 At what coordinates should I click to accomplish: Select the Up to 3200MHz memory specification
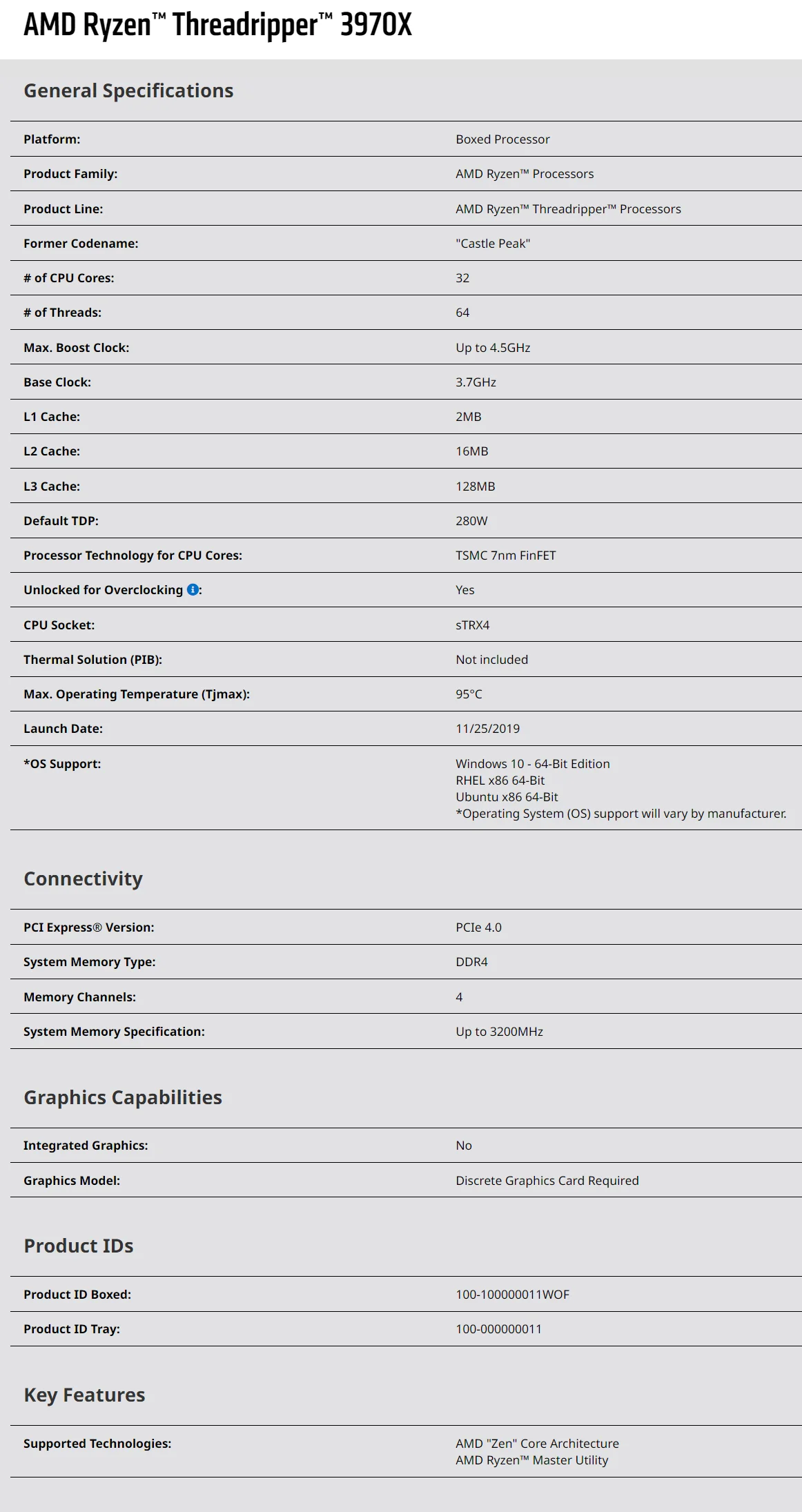[x=499, y=1032]
